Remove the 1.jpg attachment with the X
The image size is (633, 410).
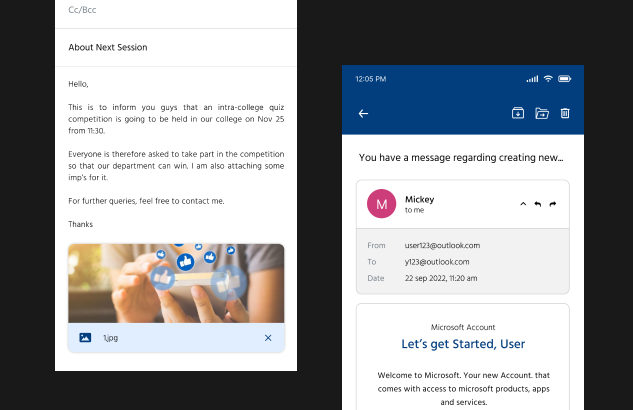click(x=268, y=338)
